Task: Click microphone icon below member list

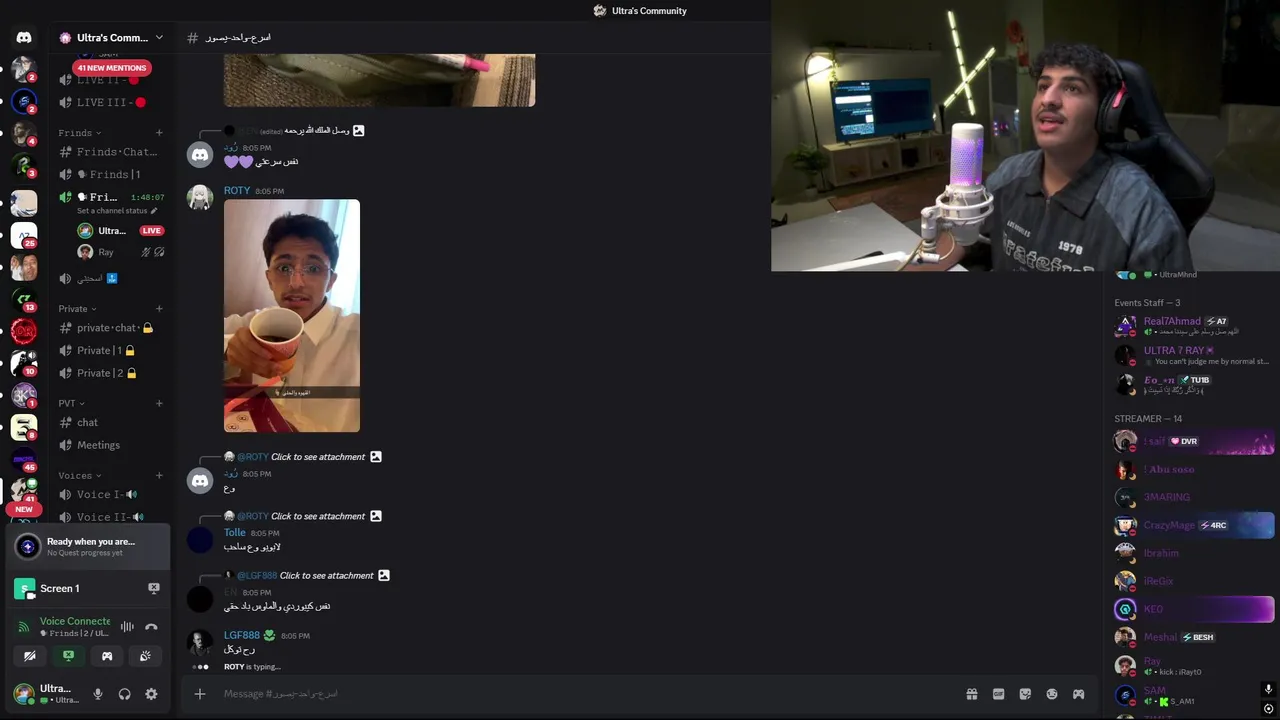Action: 1268,689
